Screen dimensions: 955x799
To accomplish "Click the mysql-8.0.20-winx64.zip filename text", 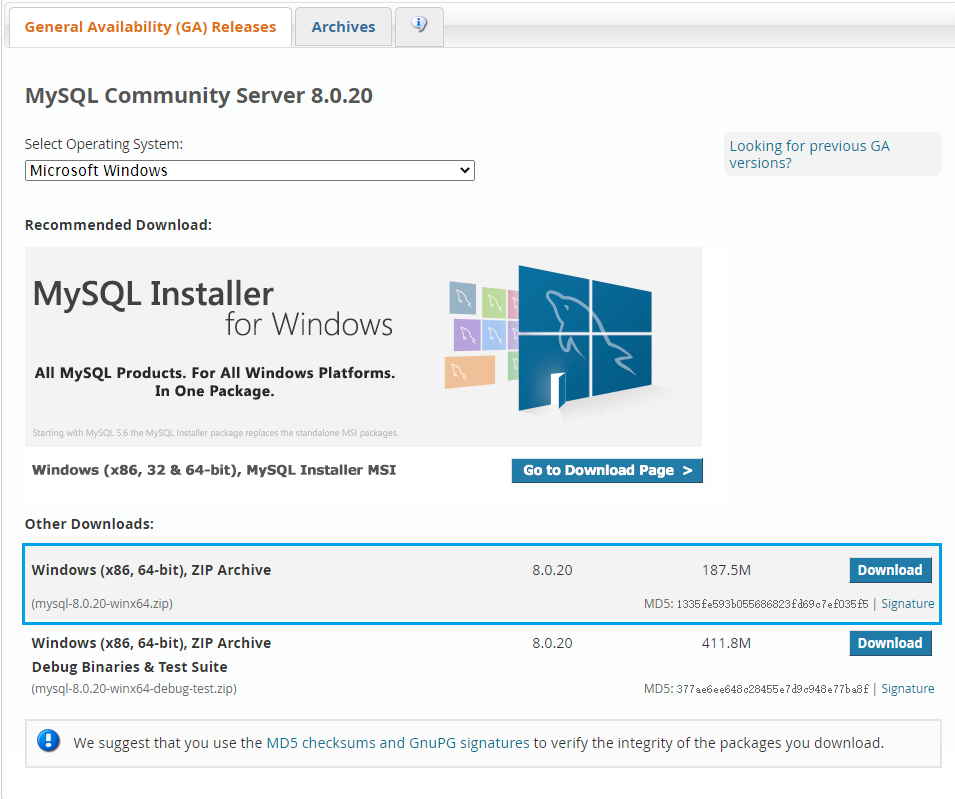I will (102, 604).
